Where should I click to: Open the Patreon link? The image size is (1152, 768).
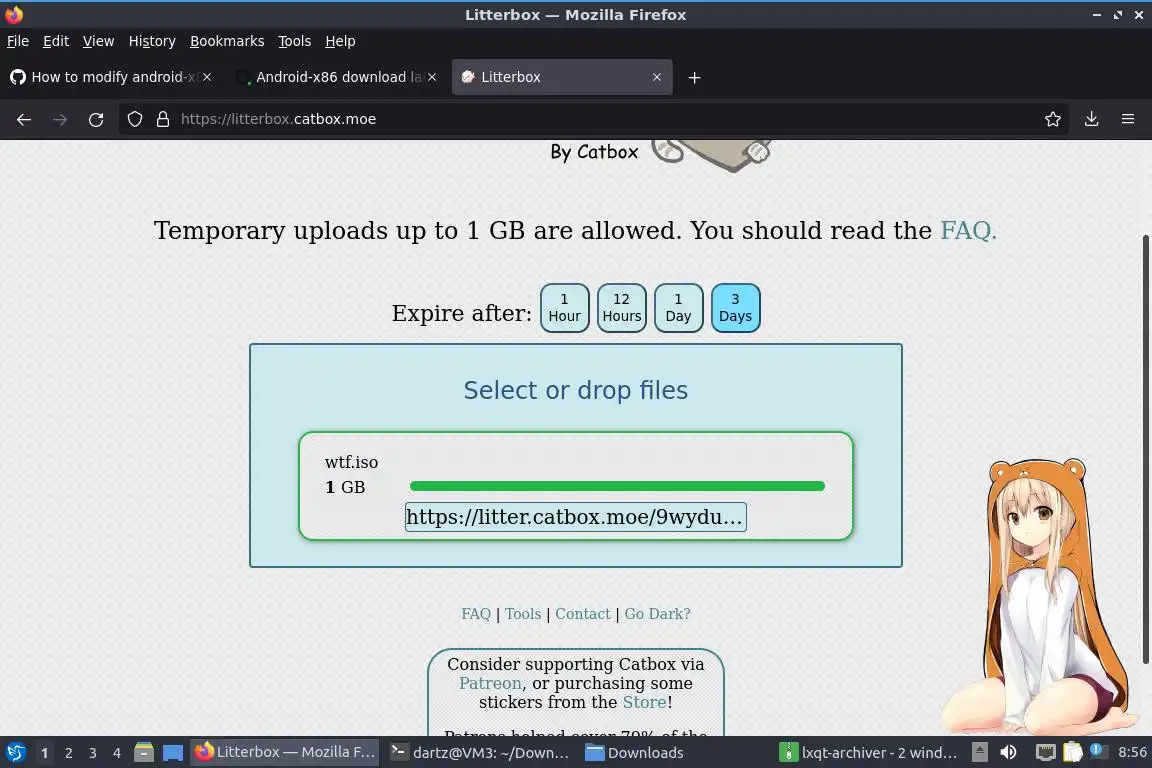(x=490, y=683)
